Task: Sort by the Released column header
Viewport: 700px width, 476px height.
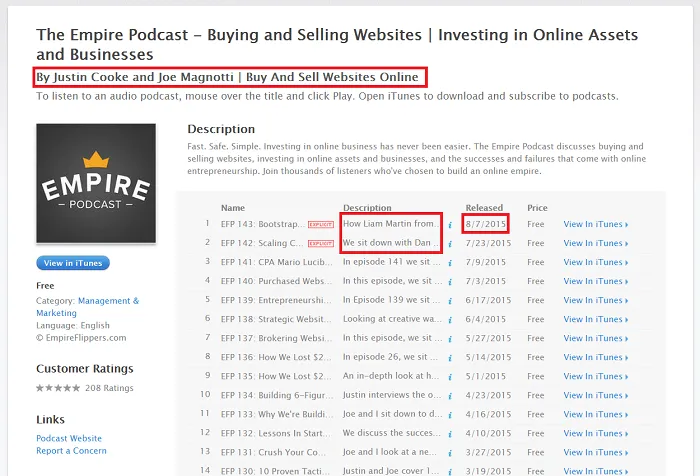Action: pyautogui.click(x=484, y=208)
